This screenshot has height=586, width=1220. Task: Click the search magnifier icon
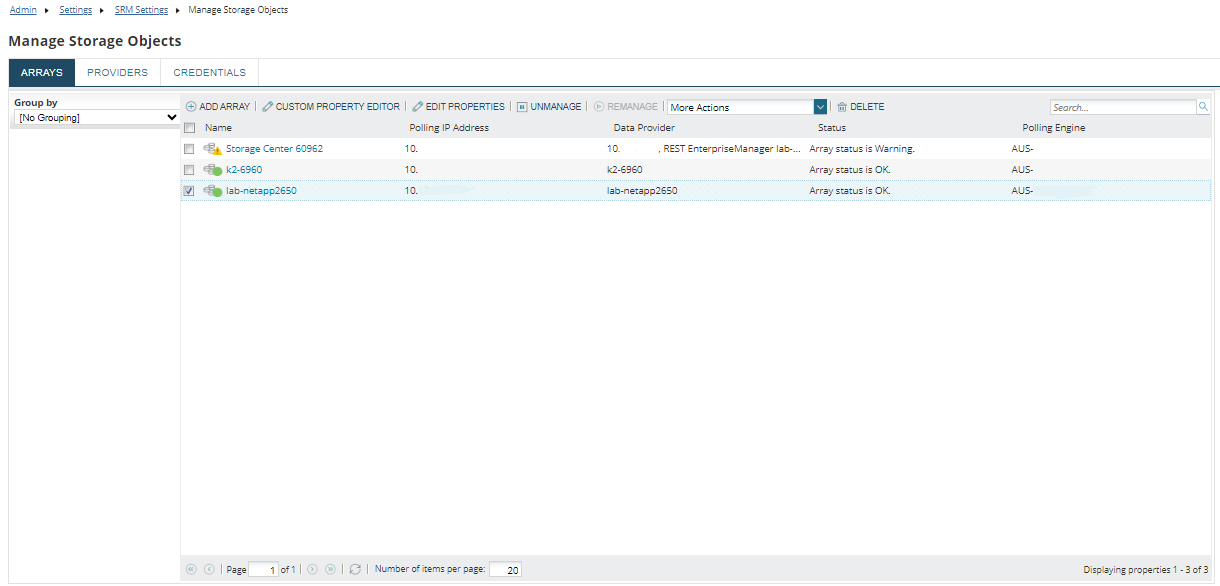[1203, 106]
